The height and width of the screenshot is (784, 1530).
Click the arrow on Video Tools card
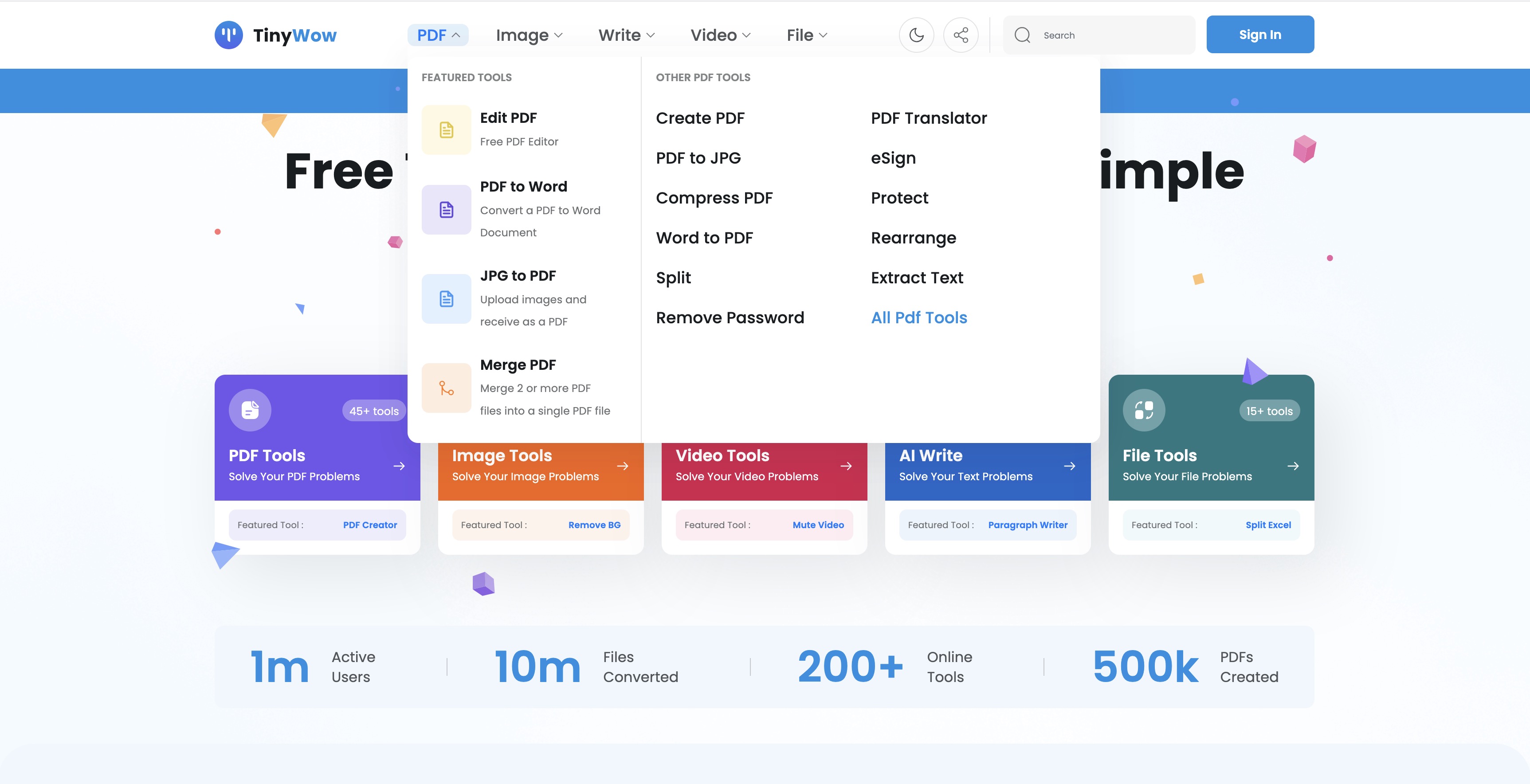(x=846, y=466)
